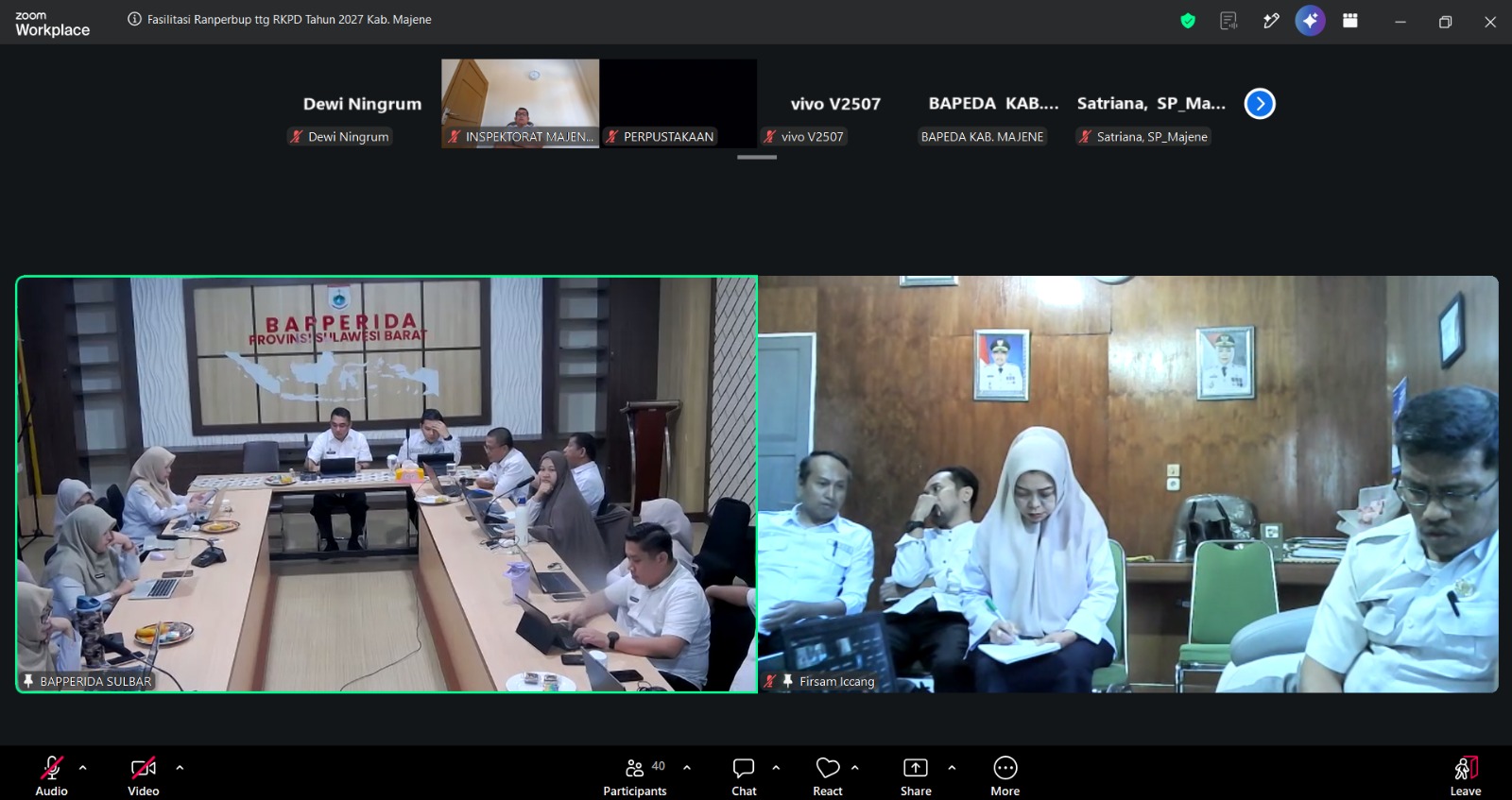Show next participants with blue arrow

(x=1260, y=104)
